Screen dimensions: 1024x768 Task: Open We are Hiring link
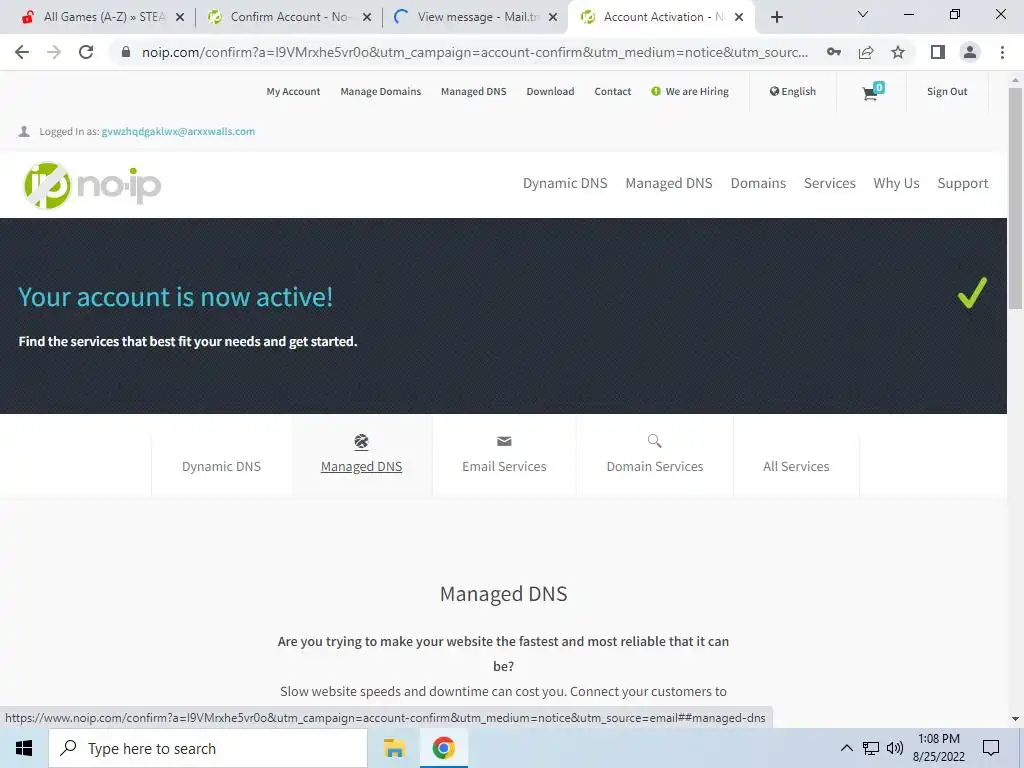click(x=690, y=91)
